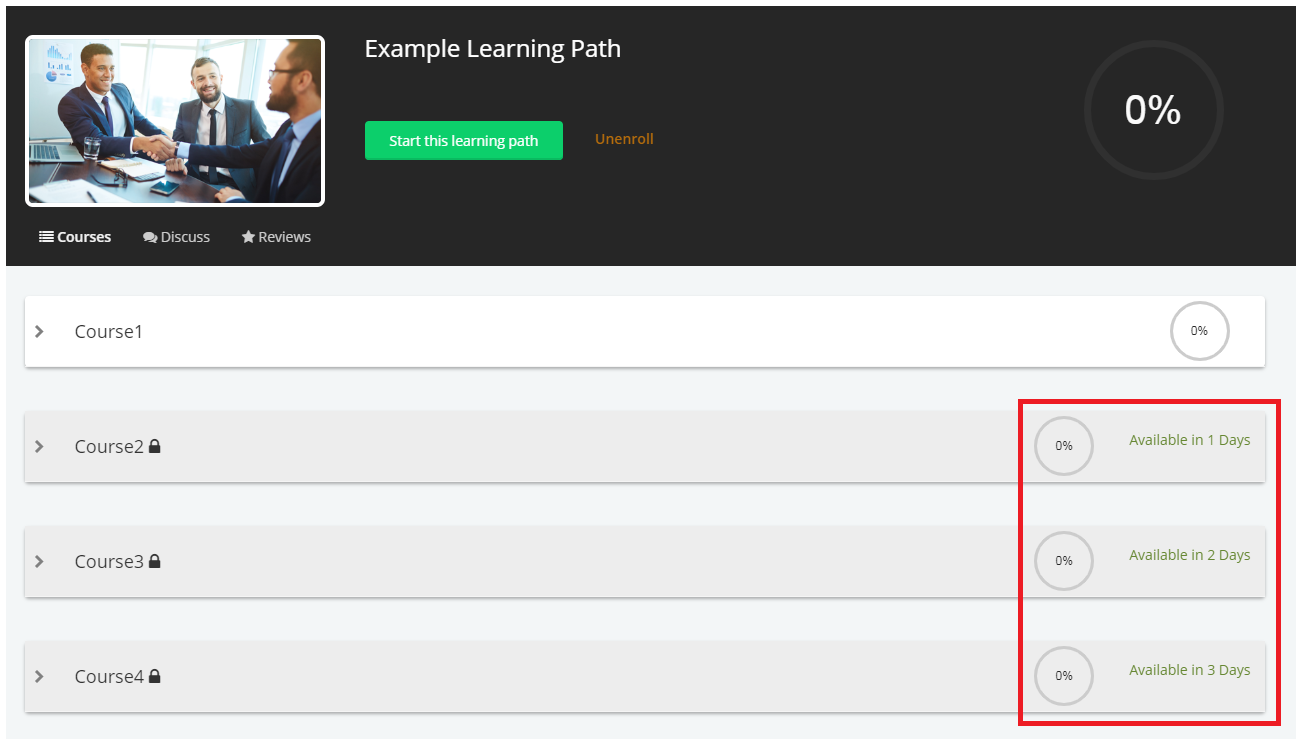Select the Courses tab
The image size is (1297, 739).
click(75, 237)
